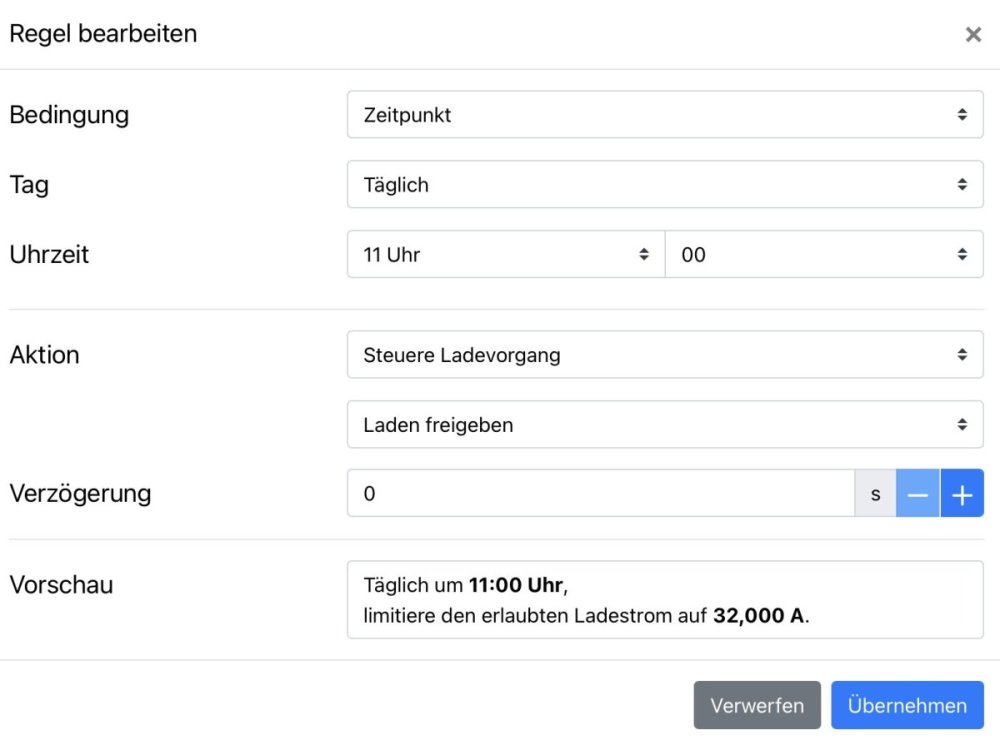Expand the Tag dropdown set to Täglich
Image resolution: width=1000 pixels, height=740 pixels.
(x=665, y=185)
